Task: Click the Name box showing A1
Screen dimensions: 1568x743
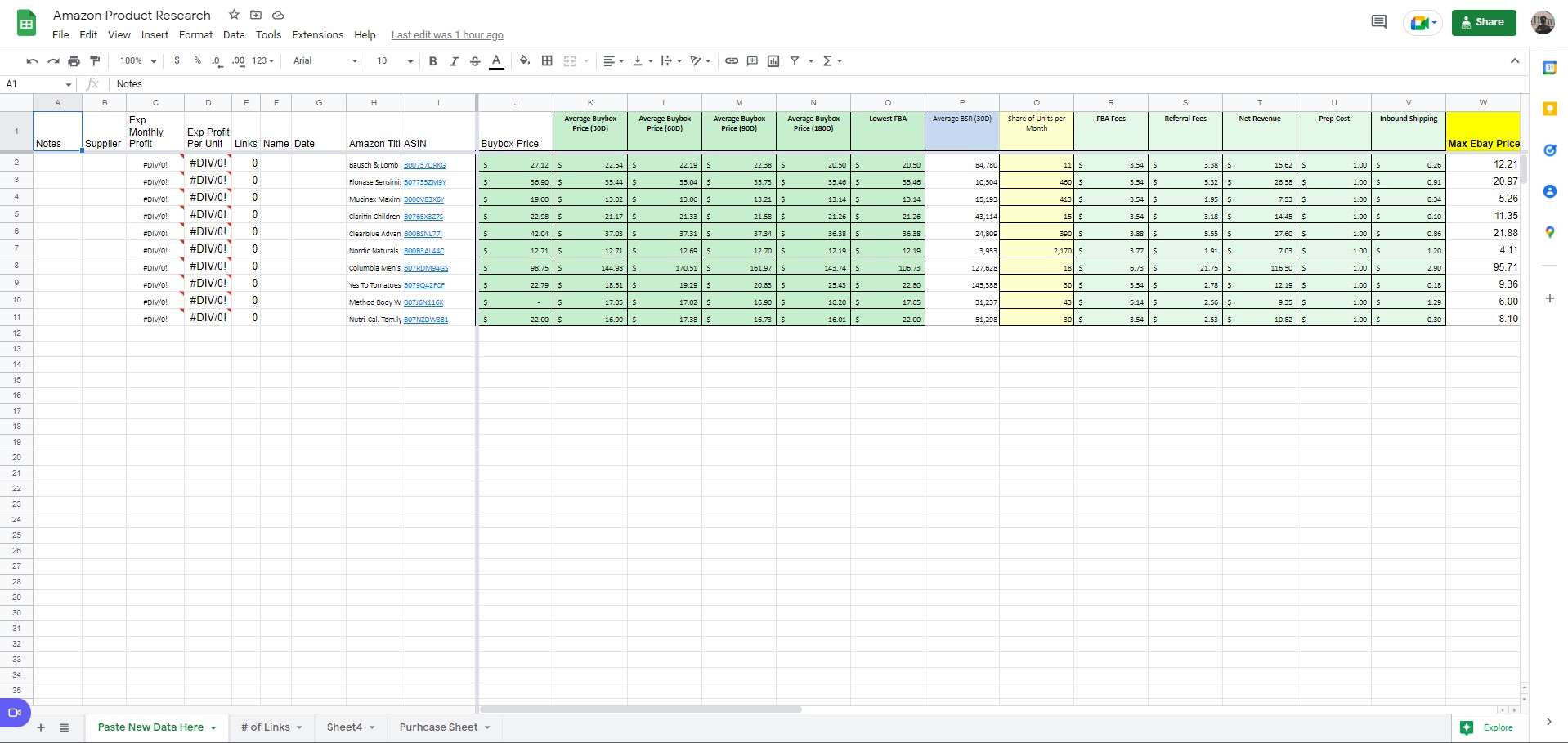Action: [38, 84]
